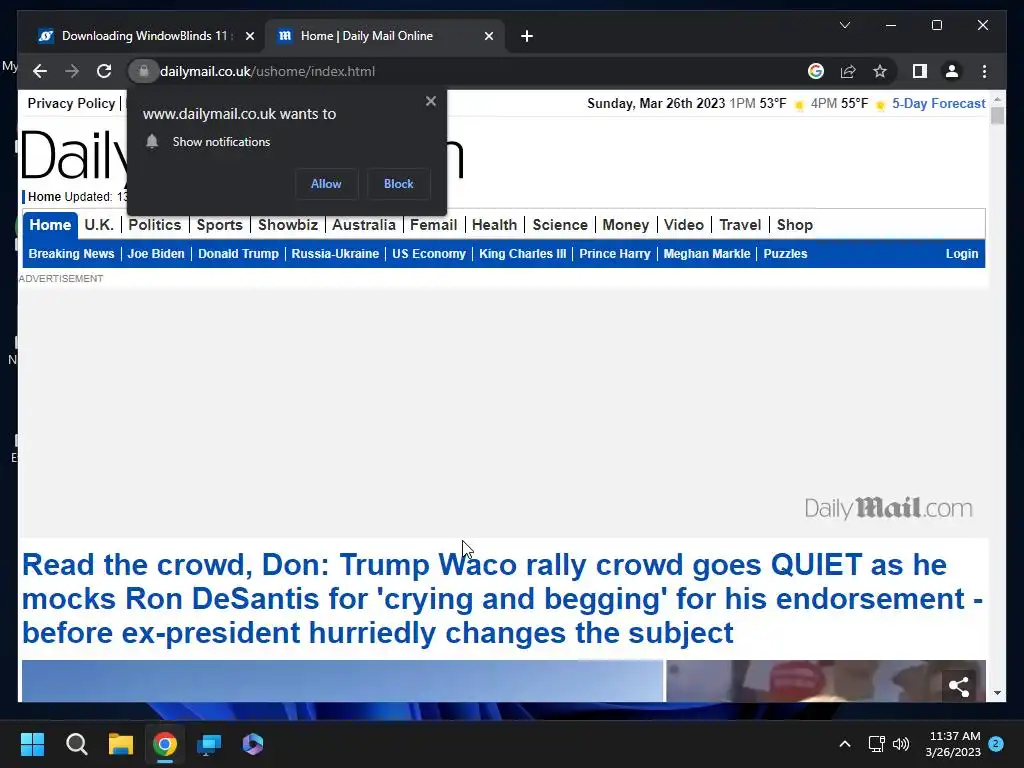Open the Australia section

pos(364,225)
